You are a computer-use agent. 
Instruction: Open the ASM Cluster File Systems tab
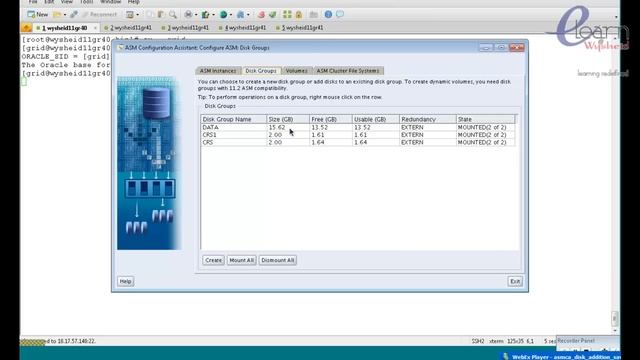(348, 71)
